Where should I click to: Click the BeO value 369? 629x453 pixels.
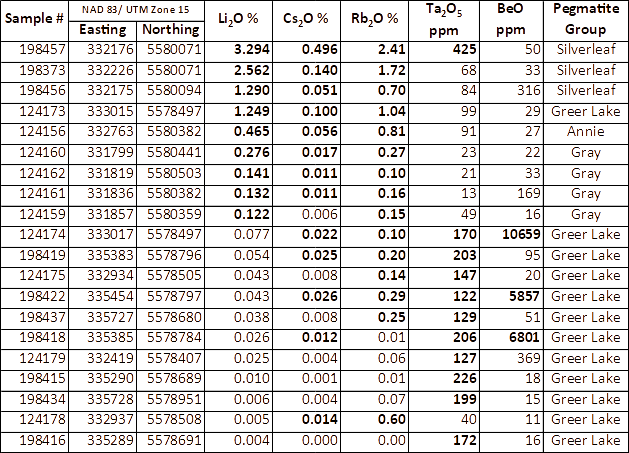click(x=529, y=358)
